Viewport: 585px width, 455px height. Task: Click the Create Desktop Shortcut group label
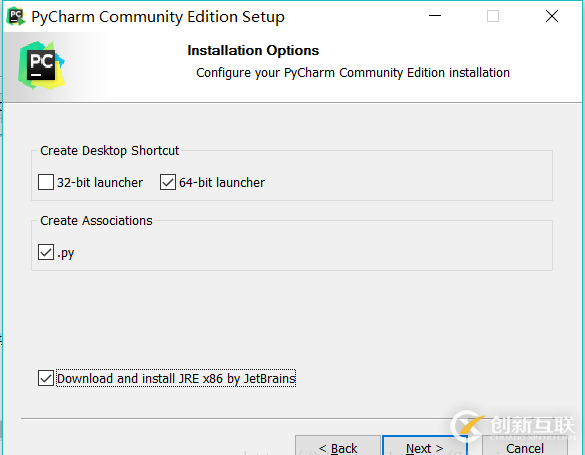tap(110, 151)
